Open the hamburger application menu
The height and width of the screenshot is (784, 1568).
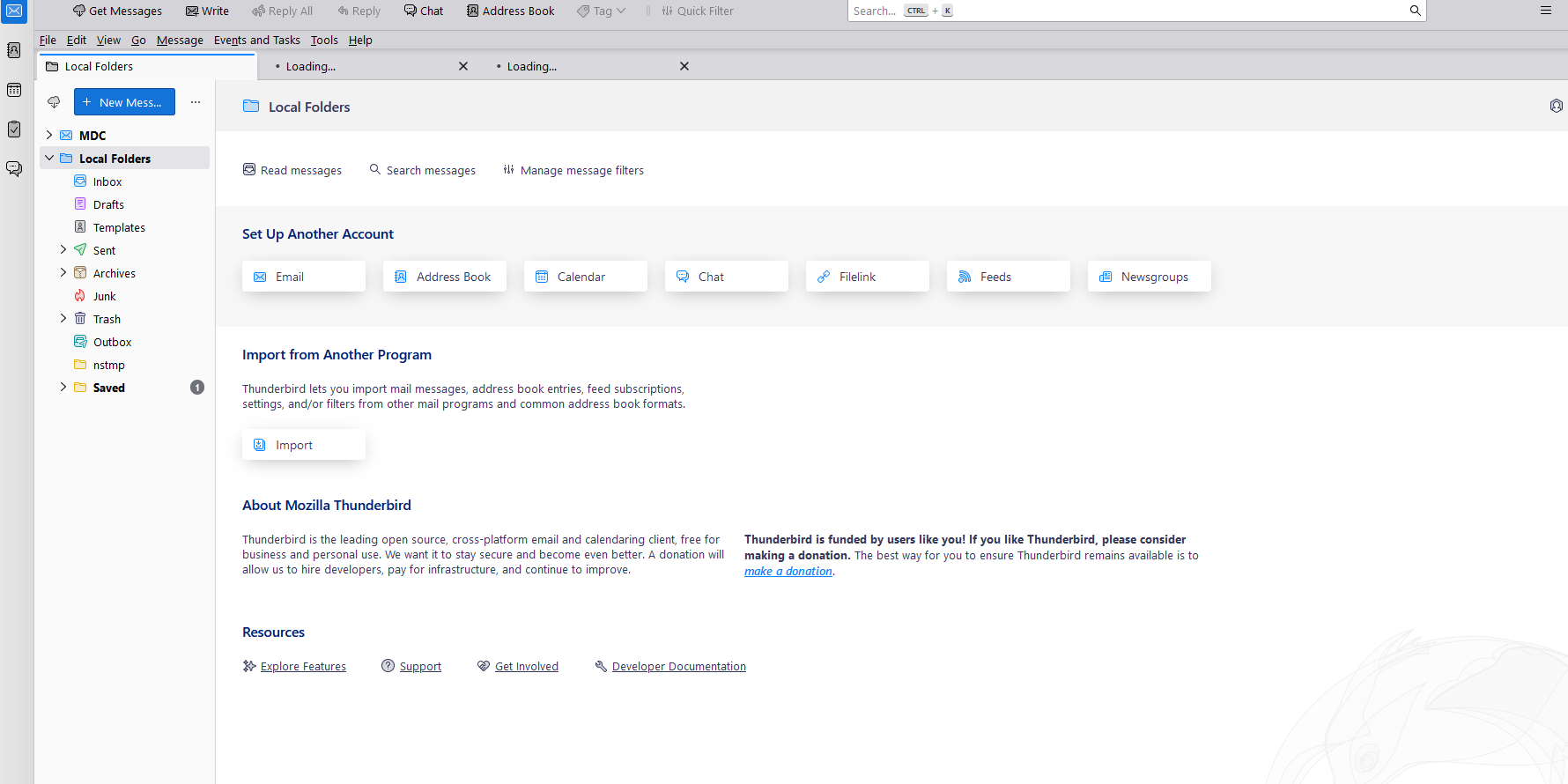1546,11
